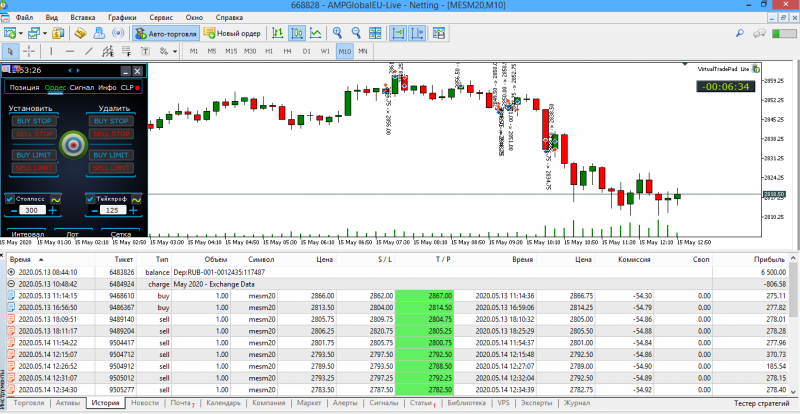This screenshot has width=800, height=414.
Task: Select the M10 timeframe button
Action: pyautogui.click(x=344, y=52)
